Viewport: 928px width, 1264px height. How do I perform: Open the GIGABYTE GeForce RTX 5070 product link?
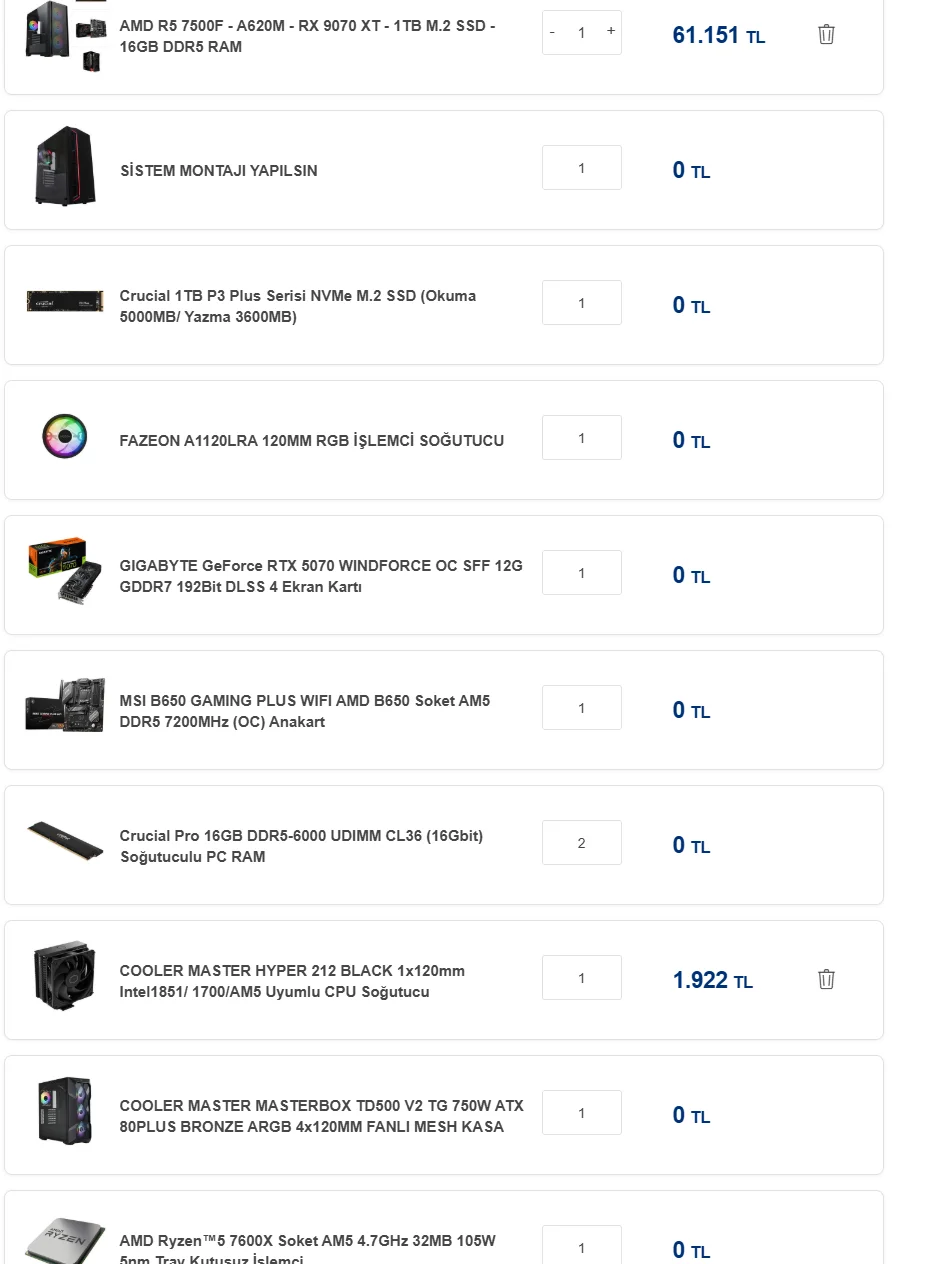pos(320,576)
